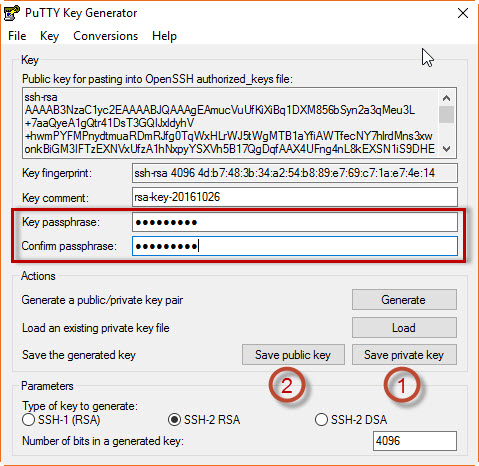Click the number of bits field

click(415, 441)
